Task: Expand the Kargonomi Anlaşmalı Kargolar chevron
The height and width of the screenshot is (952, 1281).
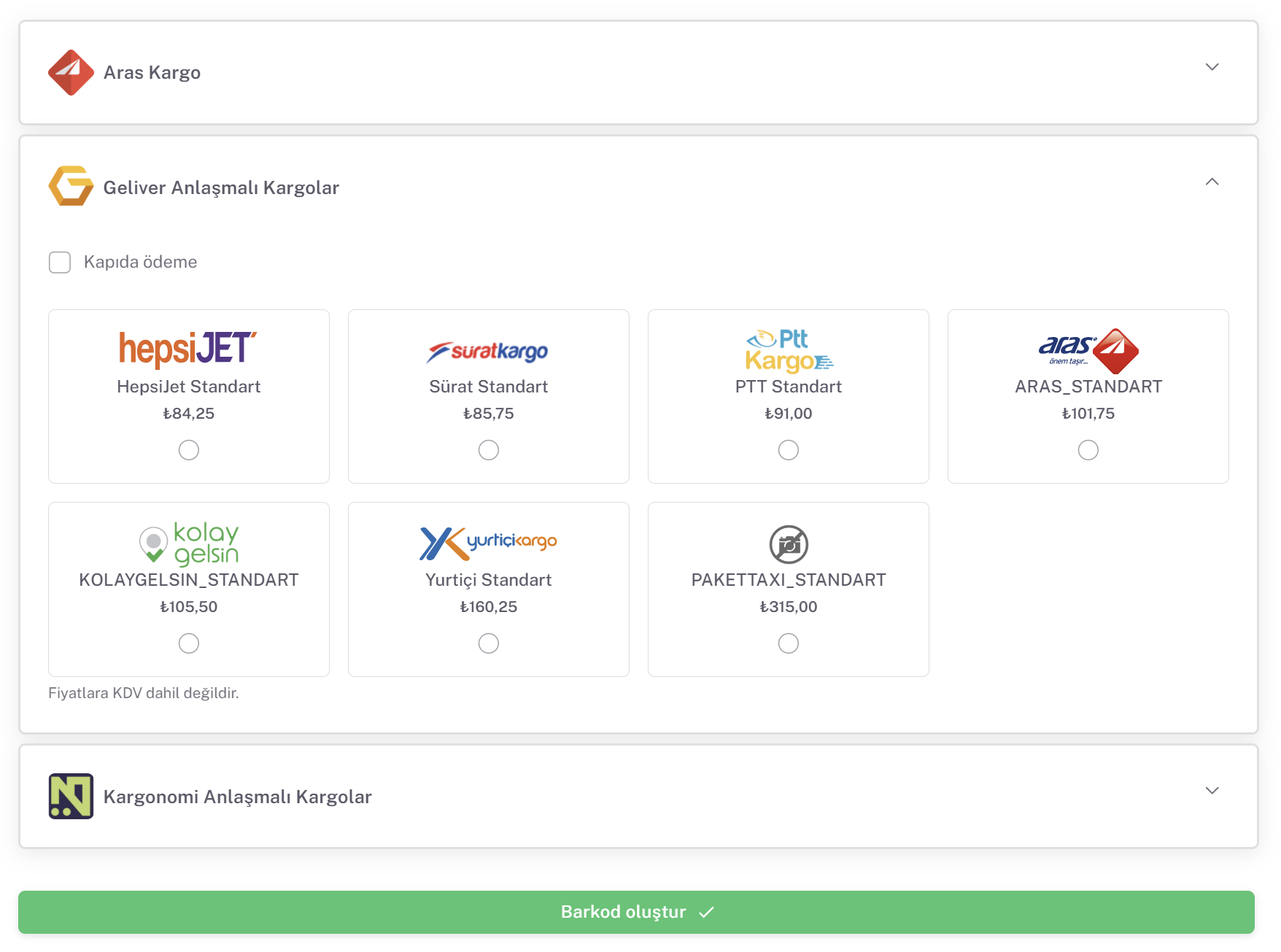Action: (x=1212, y=791)
